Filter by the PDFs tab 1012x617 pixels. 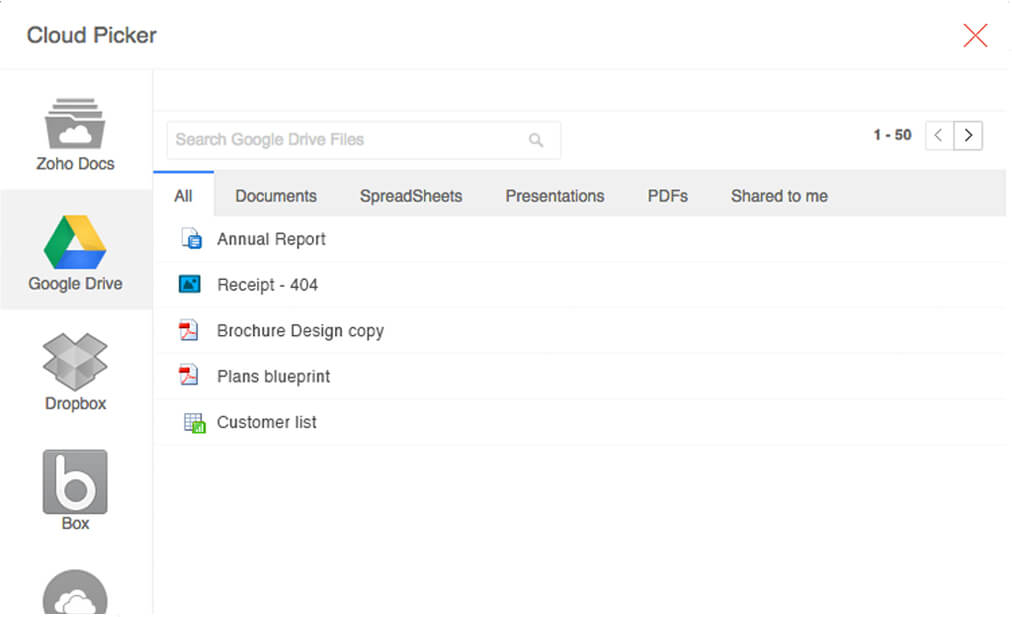tap(667, 196)
